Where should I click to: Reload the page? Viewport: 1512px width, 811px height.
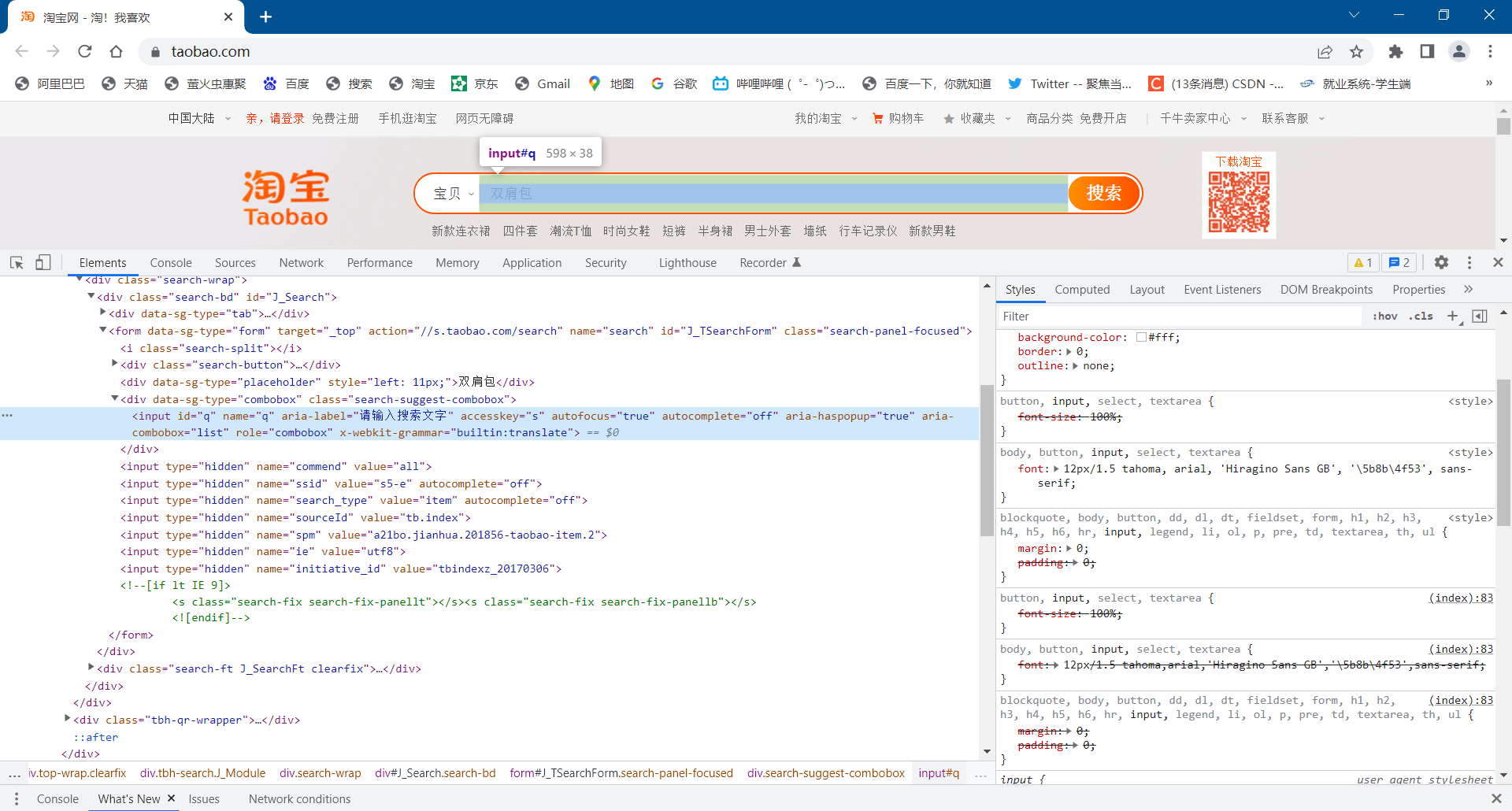(85, 51)
